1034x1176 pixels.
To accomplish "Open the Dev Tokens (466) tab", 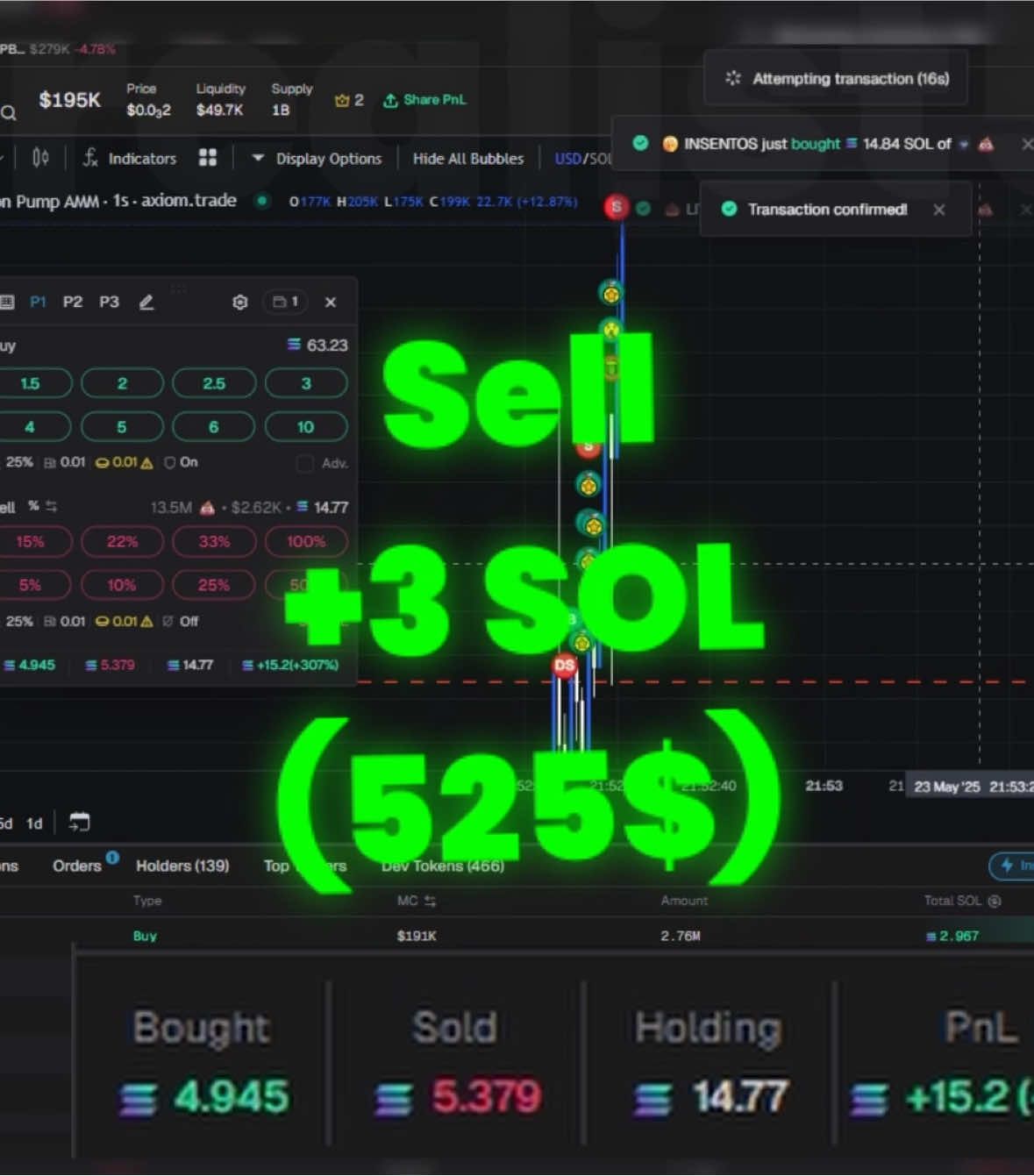I will pyautogui.click(x=444, y=866).
